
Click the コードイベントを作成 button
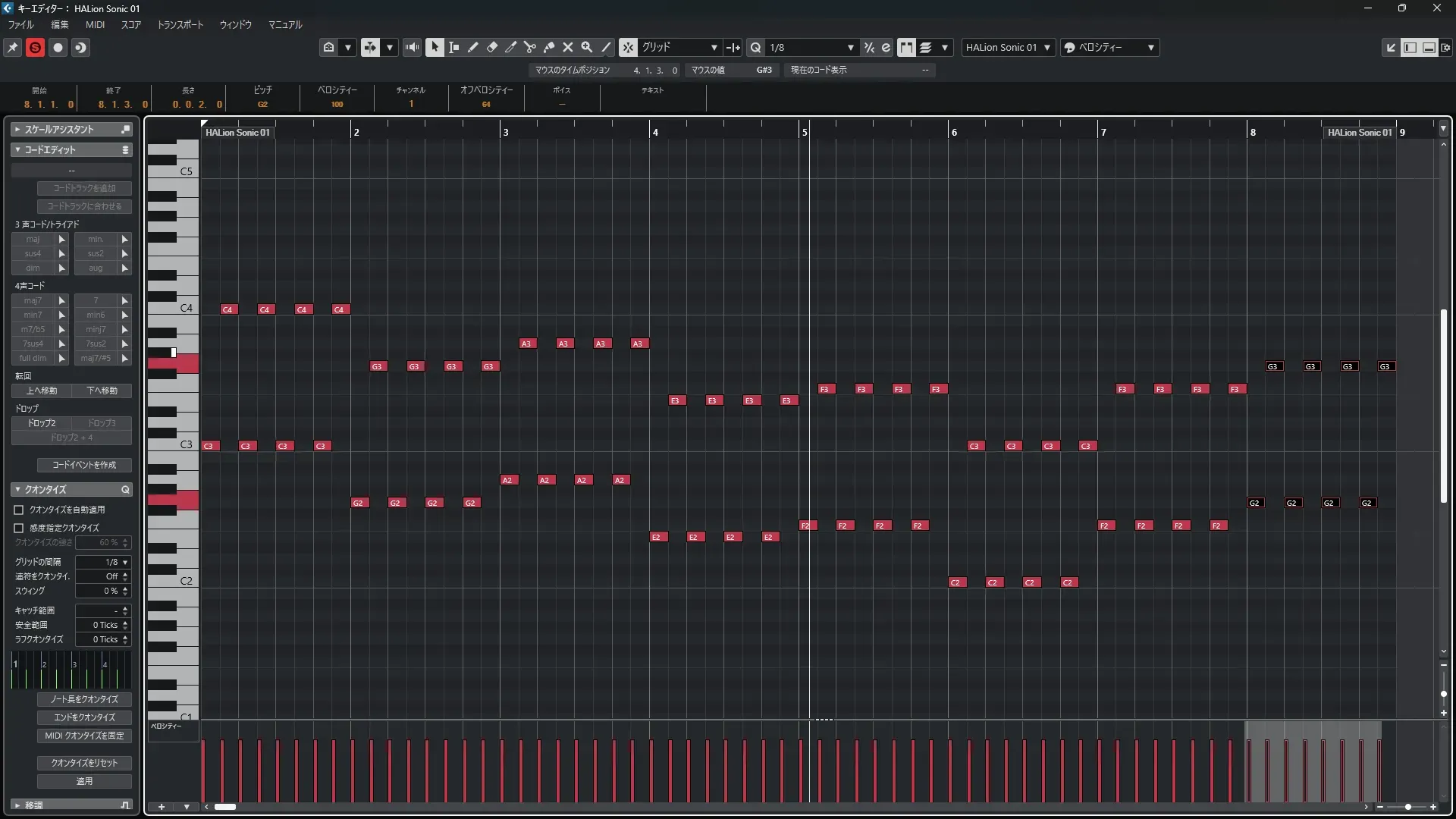84,465
